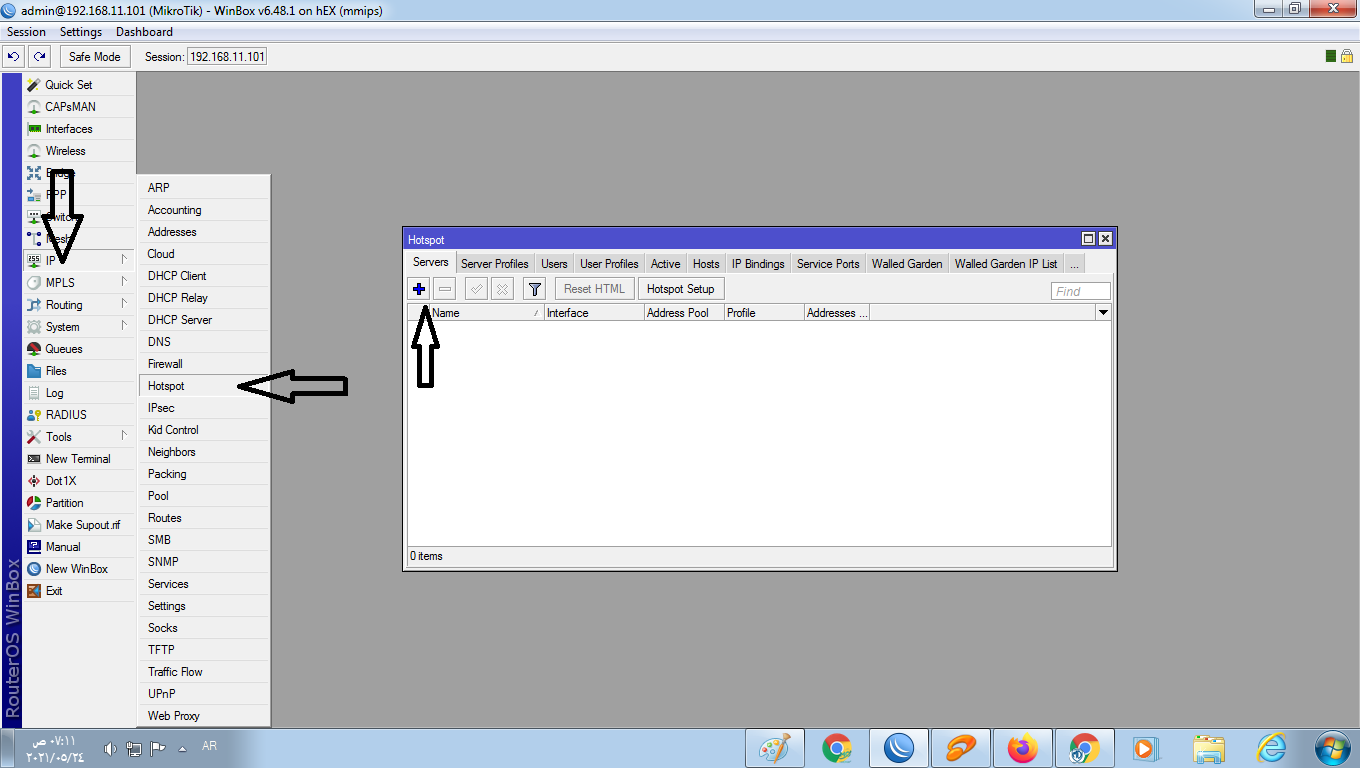Expand the IP submenu arrow

(124, 260)
